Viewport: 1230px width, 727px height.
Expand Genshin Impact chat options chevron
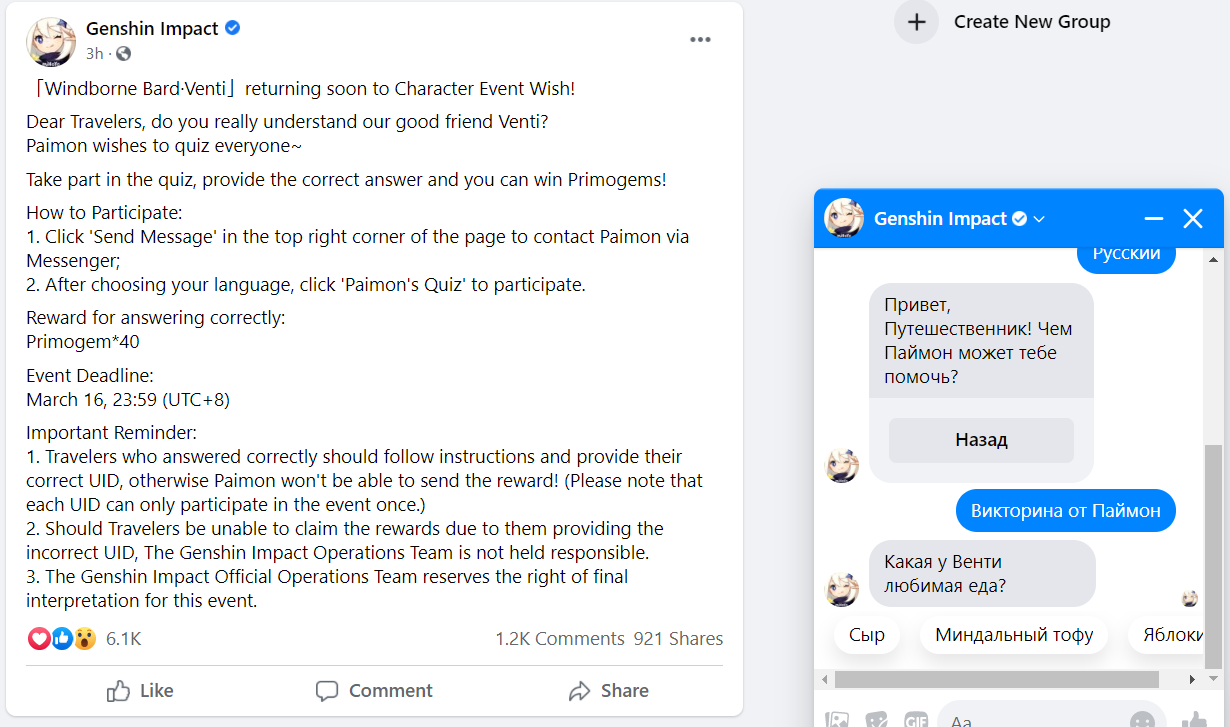click(1039, 219)
